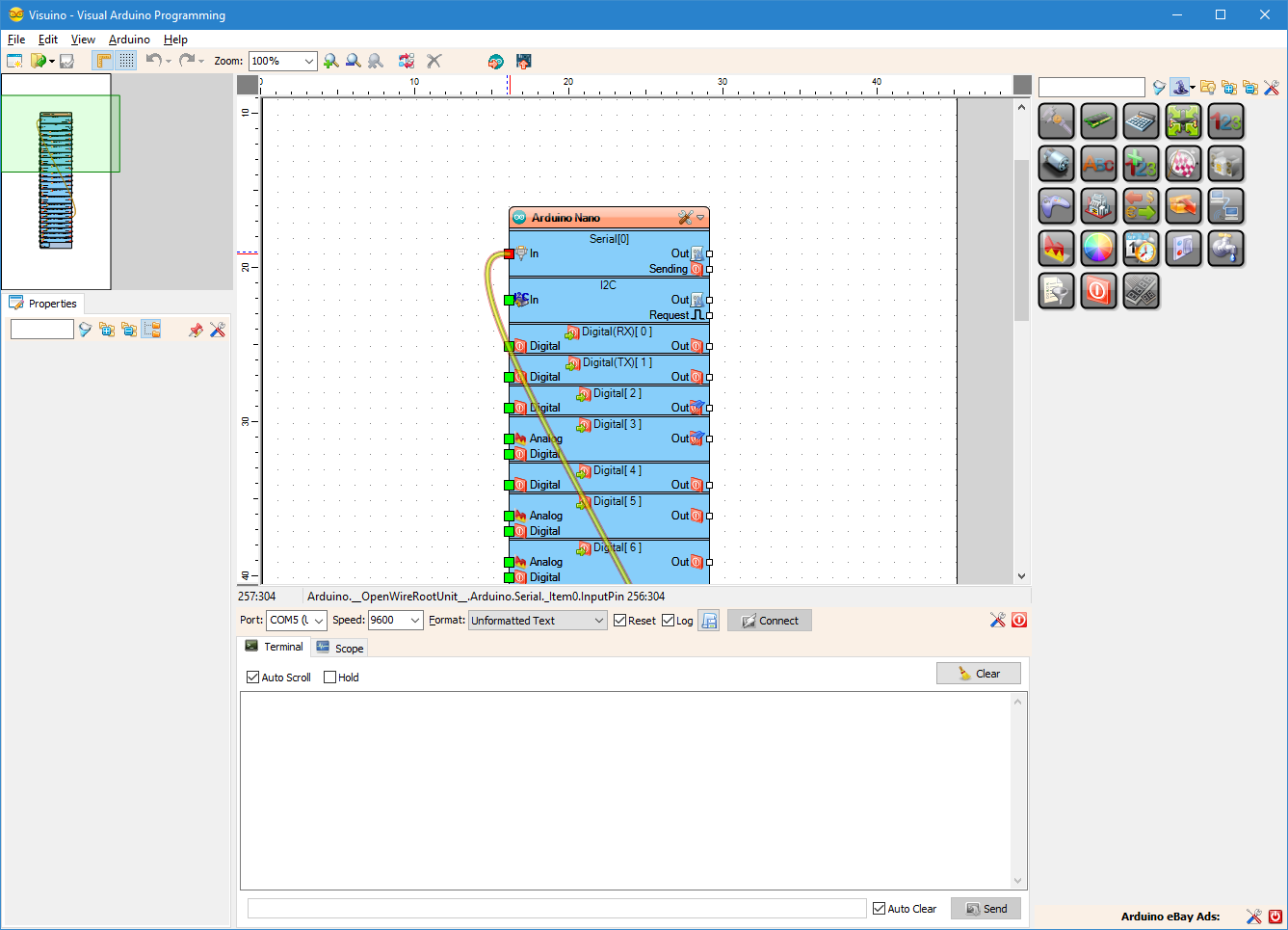Click the Redo arrow icon

[x=187, y=60]
